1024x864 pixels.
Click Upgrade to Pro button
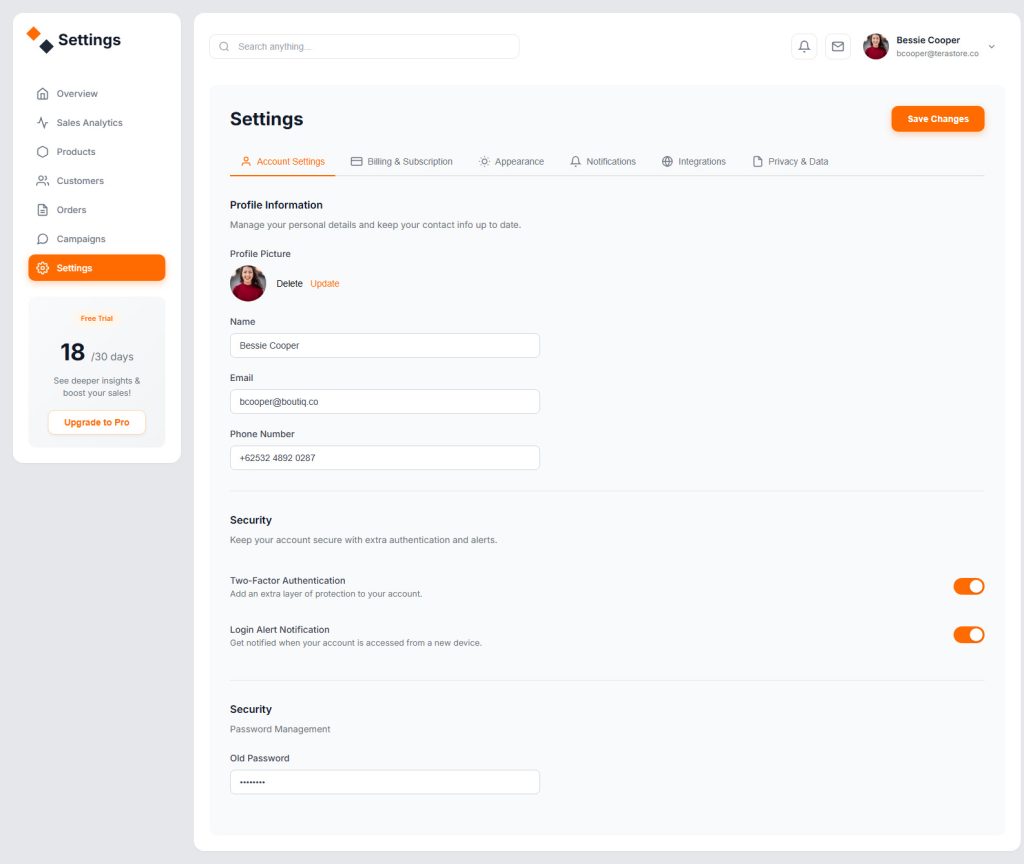97,423
